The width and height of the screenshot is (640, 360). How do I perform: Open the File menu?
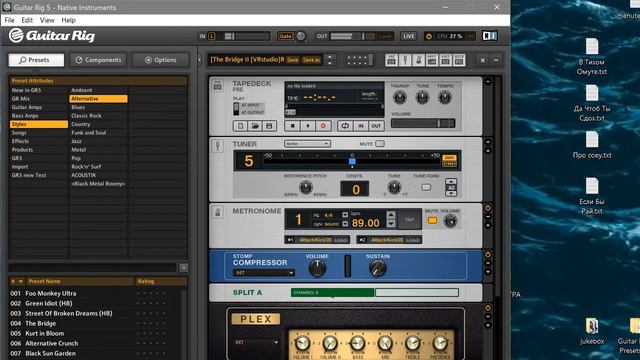pos(9,20)
